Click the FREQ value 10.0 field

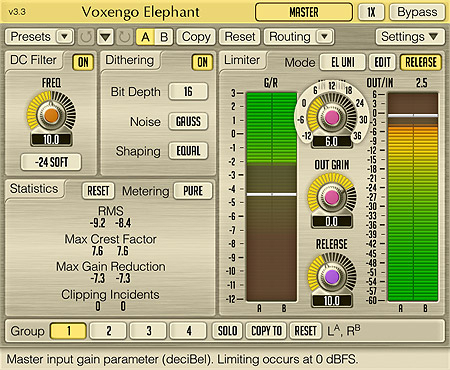click(51, 139)
